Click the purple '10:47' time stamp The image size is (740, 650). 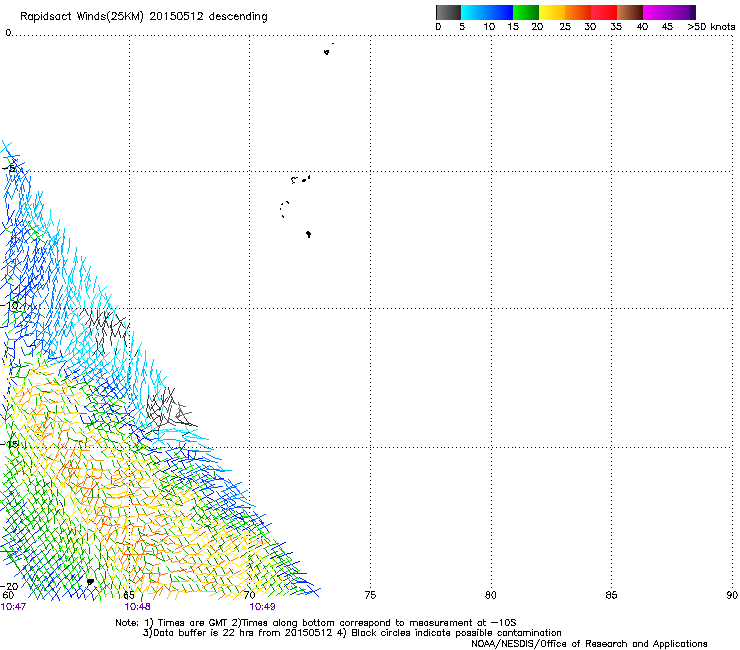[13, 607]
